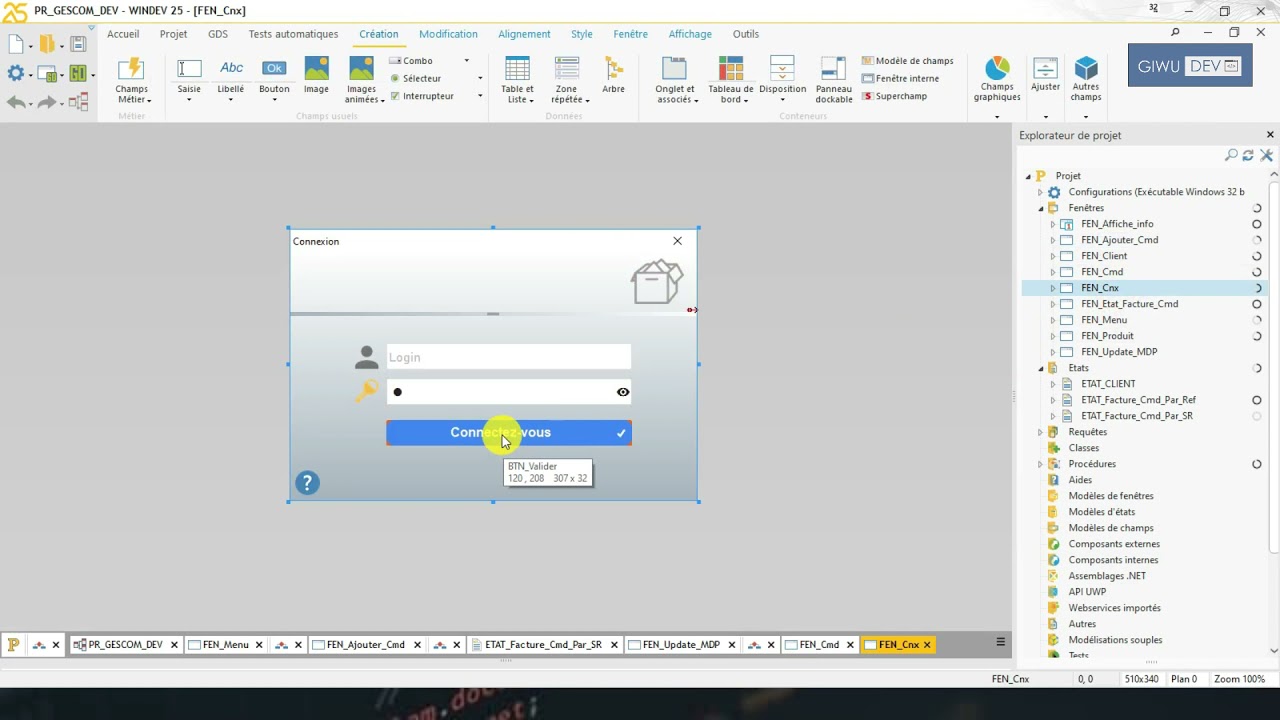Choose Onglet et associés tool
1280x720 pixels.
point(675,80)
